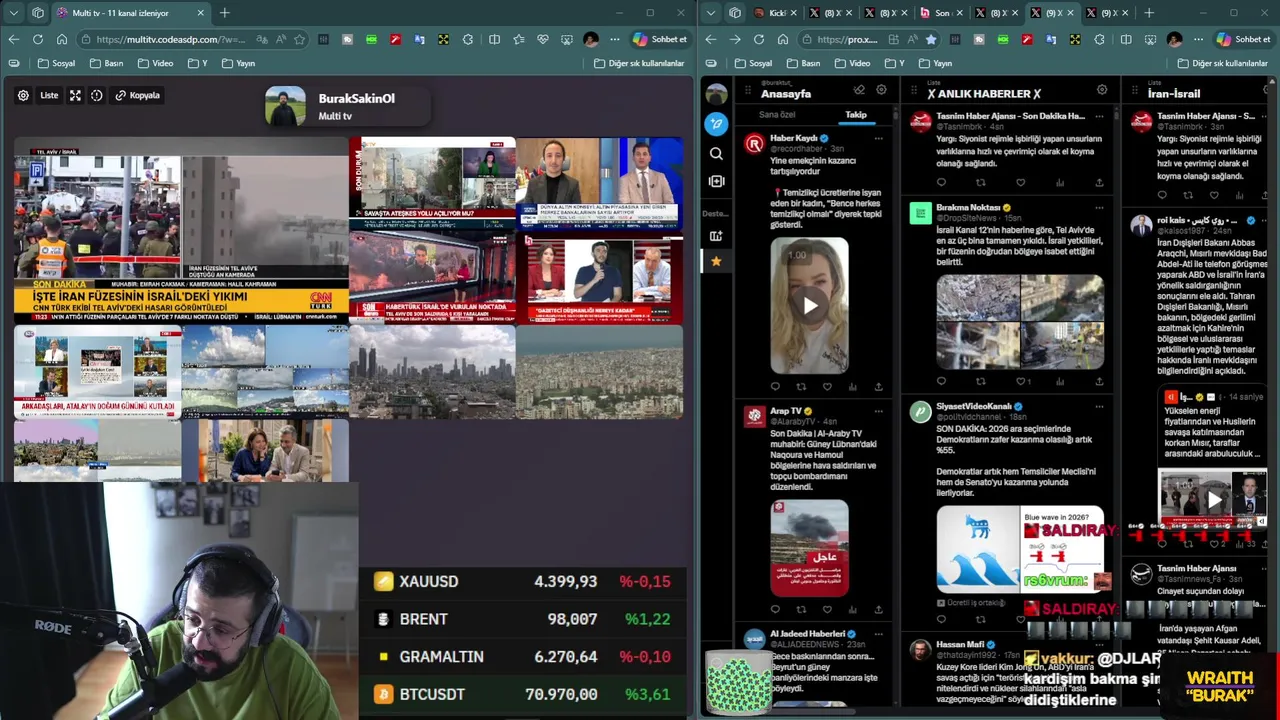Click the BTCUSDT ticker row

coord(523,693)
